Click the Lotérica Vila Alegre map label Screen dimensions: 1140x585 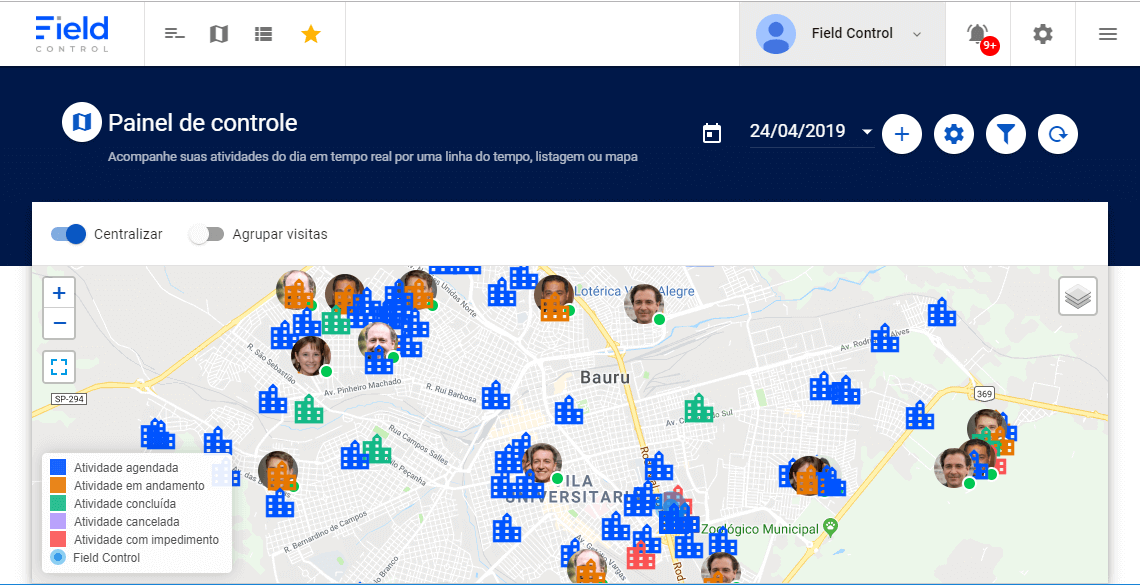coord(634,291)
